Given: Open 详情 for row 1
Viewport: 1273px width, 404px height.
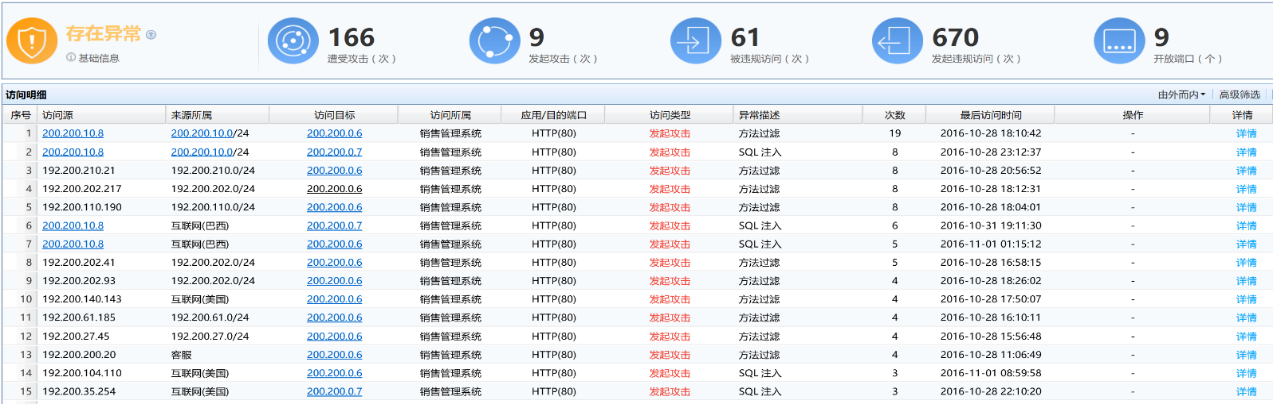Looking at the screenshot, I should click(1245, 133).
